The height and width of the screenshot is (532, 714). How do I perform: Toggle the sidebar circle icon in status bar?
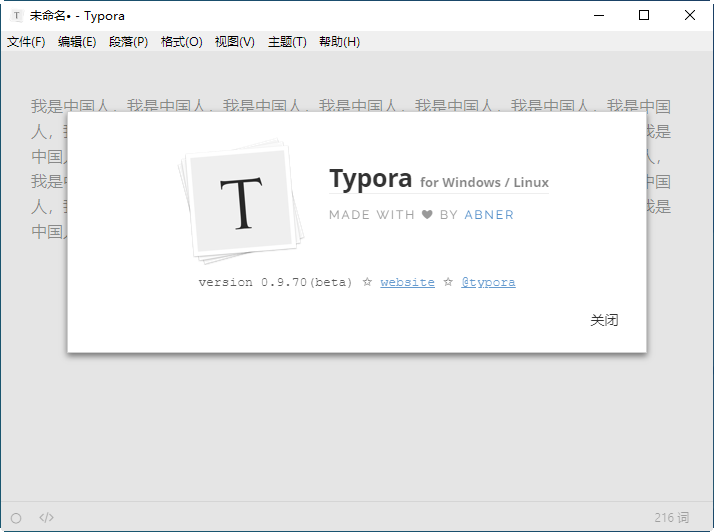[x=16, y=518]
